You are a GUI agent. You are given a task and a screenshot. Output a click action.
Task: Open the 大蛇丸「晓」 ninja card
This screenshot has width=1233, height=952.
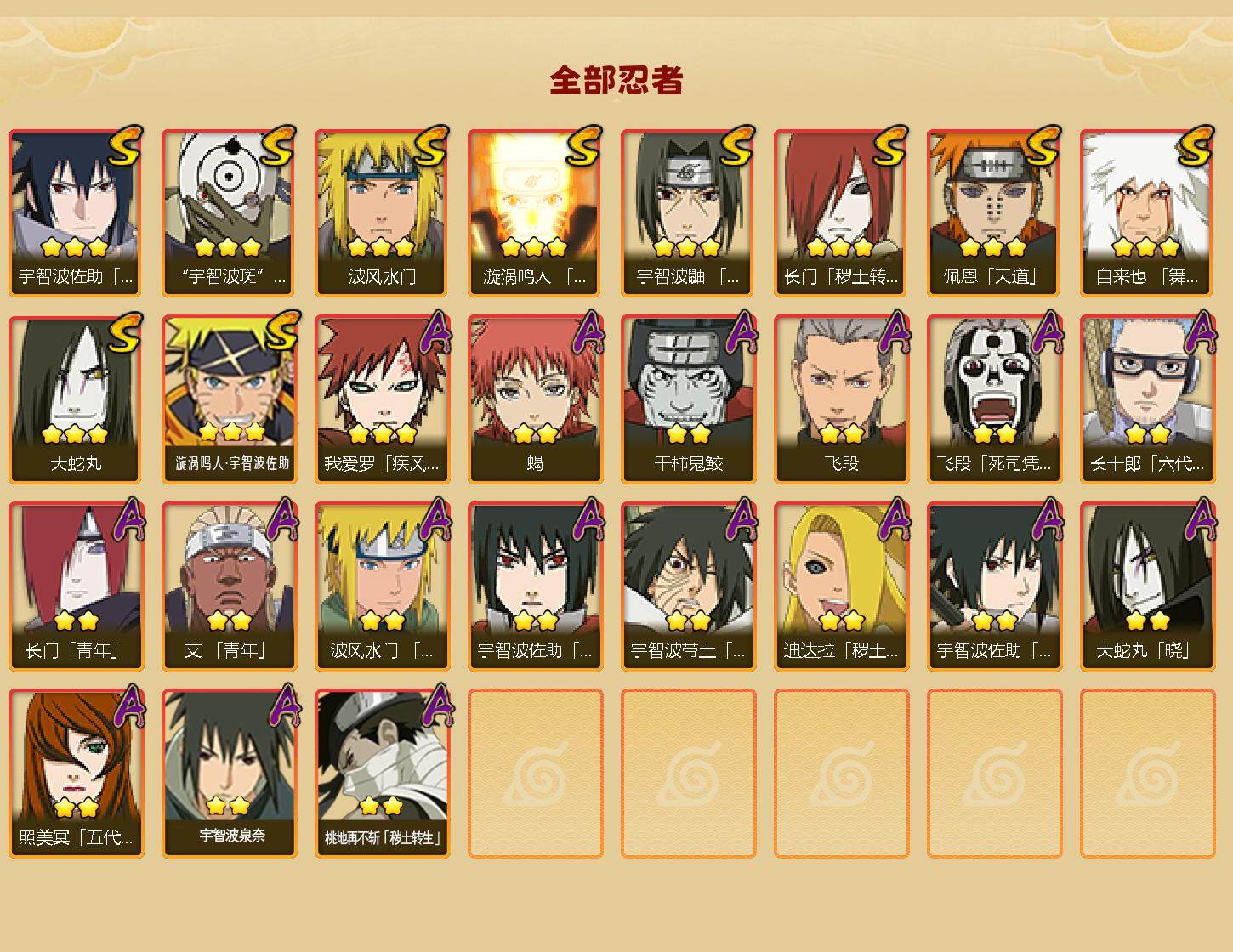pos(1147,586)
